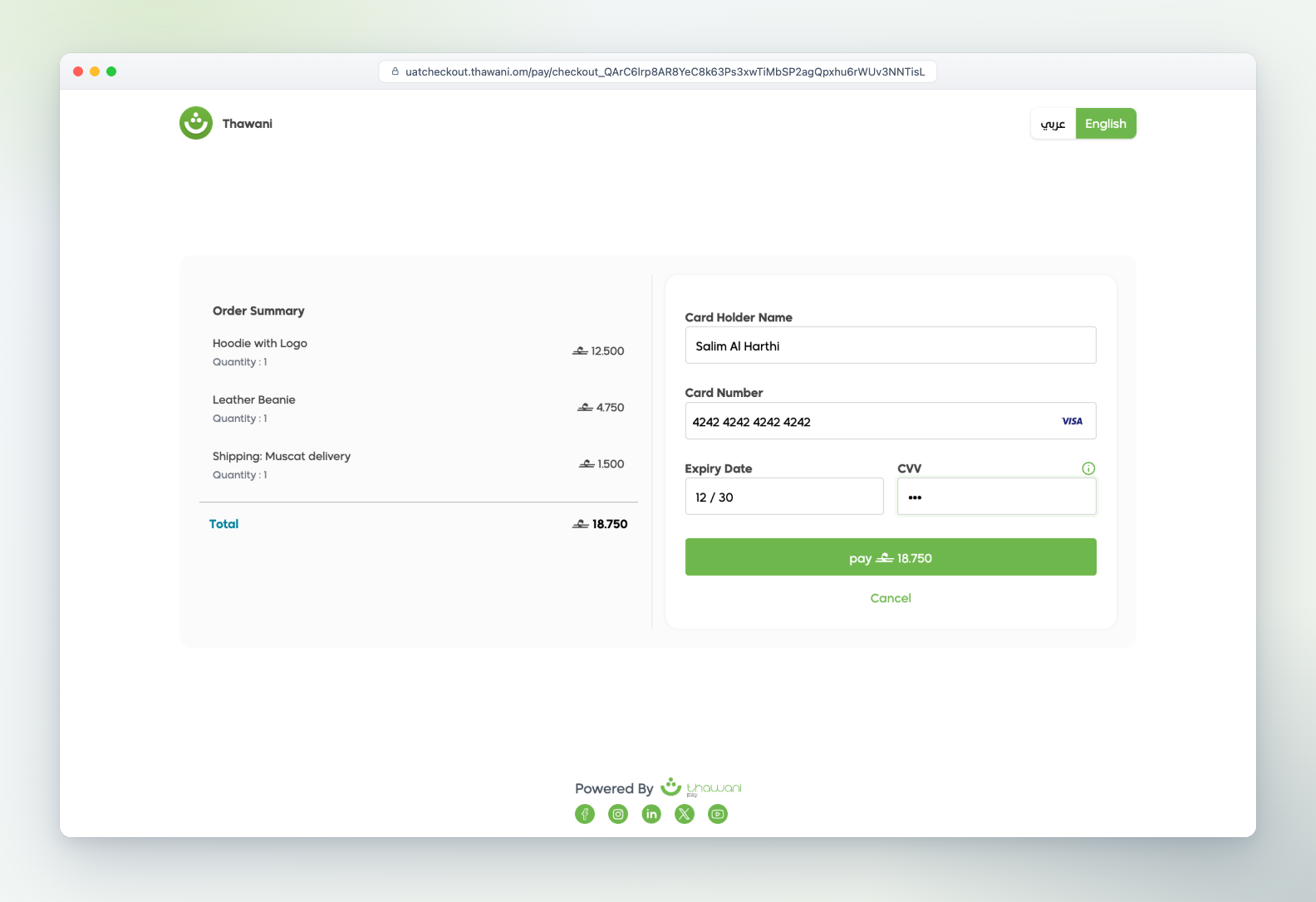Minimize the window with yellow button

(x=95, y=71)
